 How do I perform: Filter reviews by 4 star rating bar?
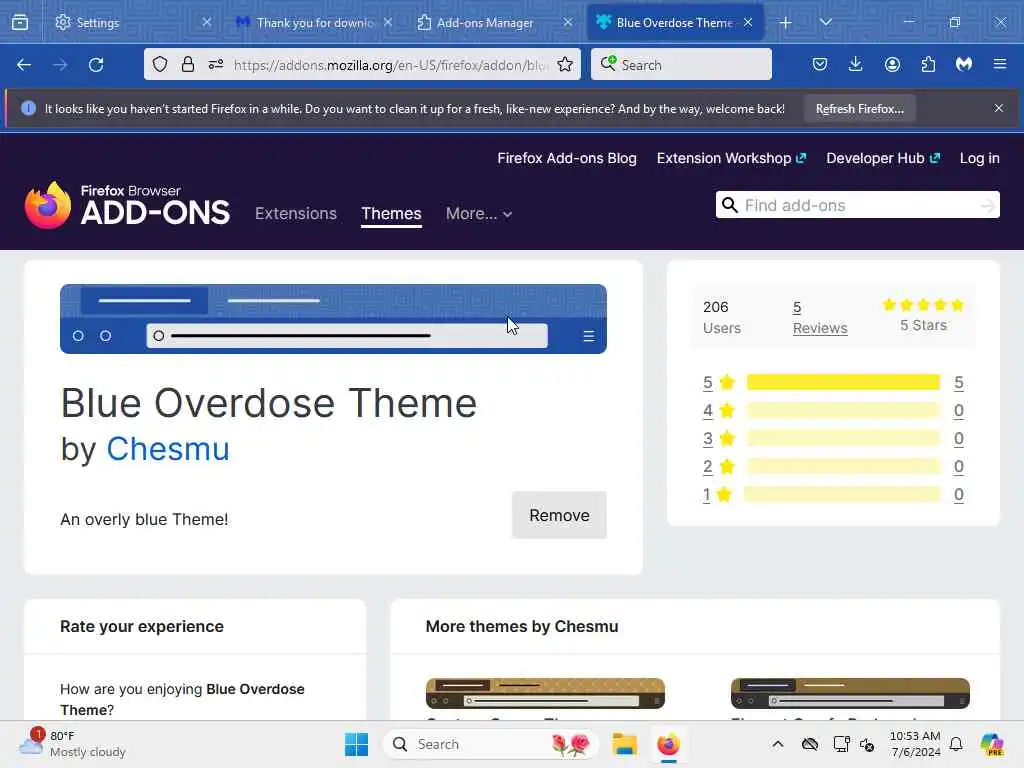coord(843,410)
